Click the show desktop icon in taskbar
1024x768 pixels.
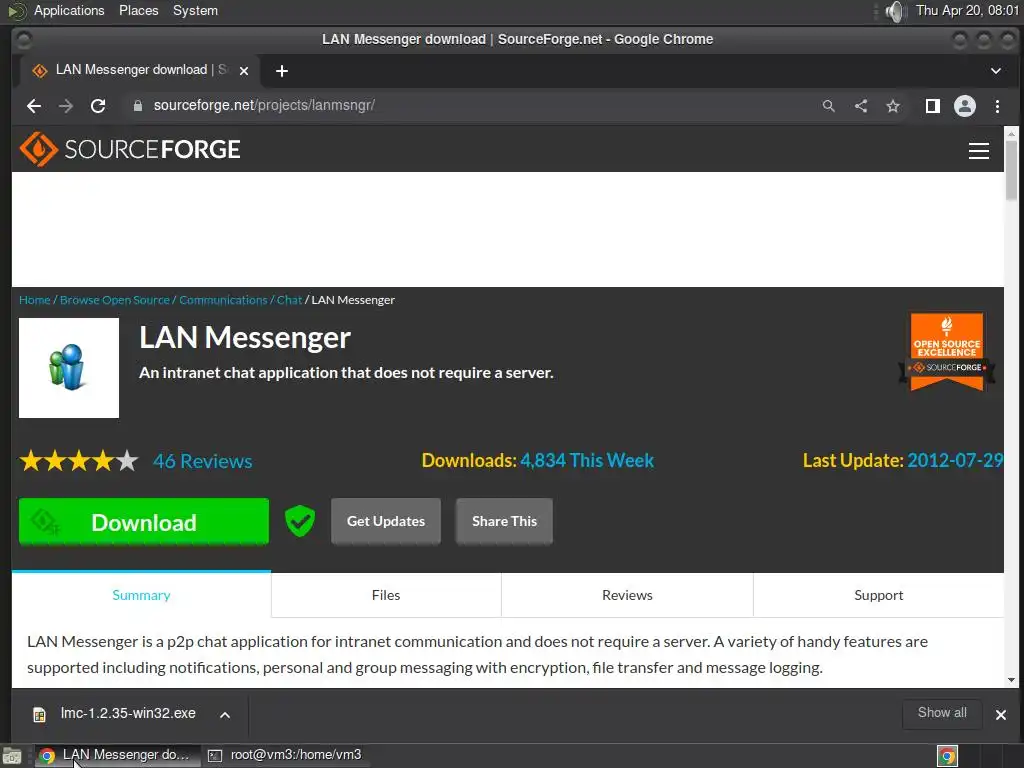click(12, 756)
